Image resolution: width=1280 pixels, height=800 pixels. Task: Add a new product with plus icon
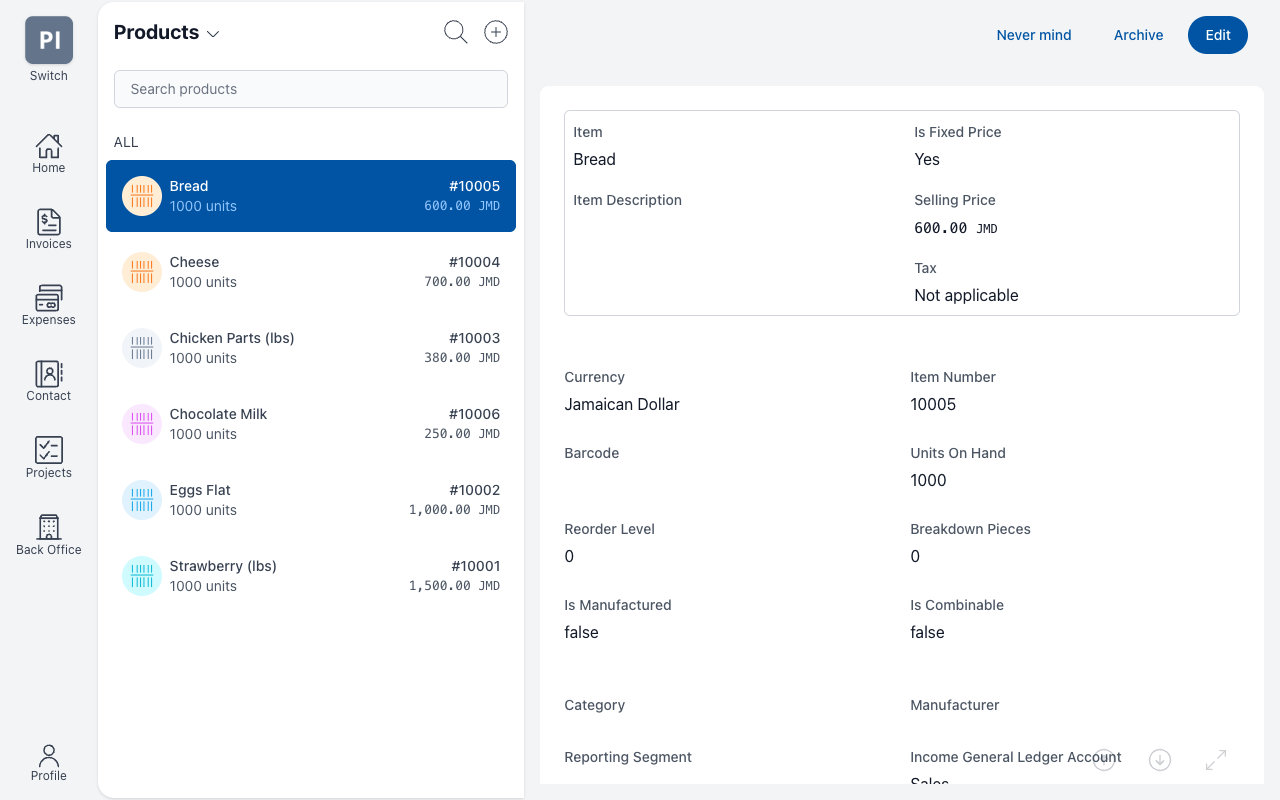(496, 32)
